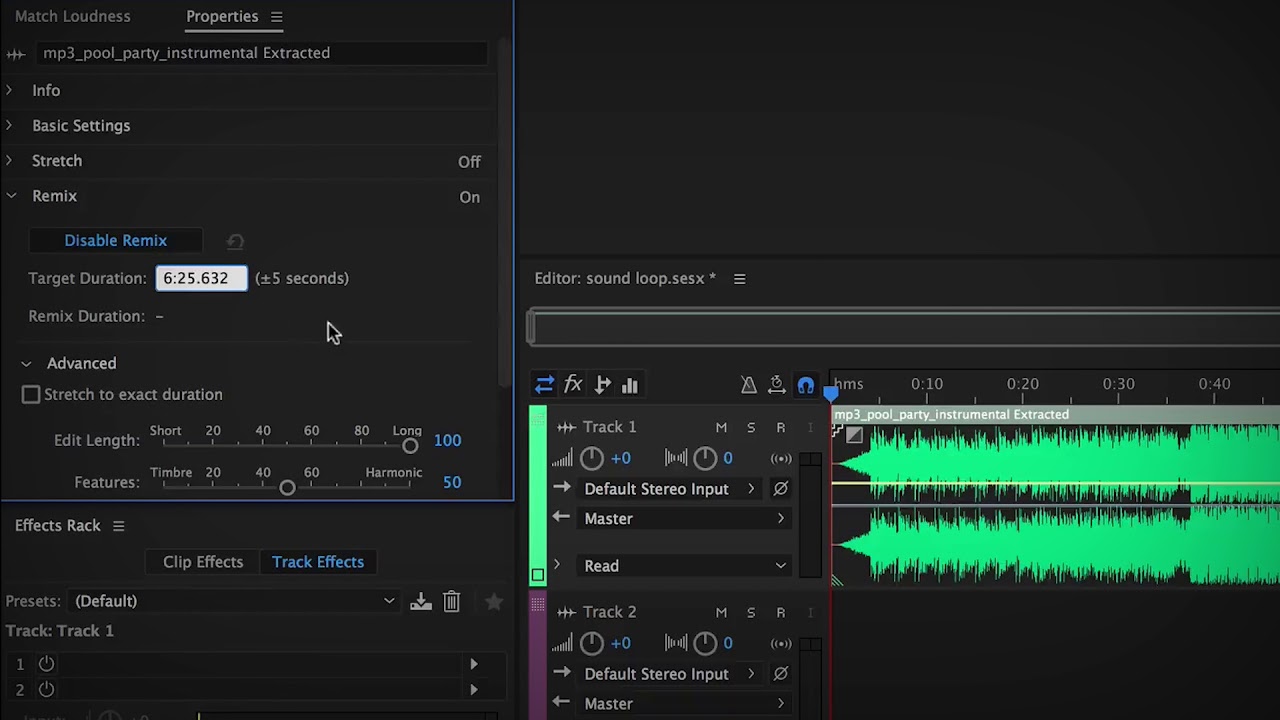The image size is (1280, 720).
Task: Solo Track 1 with S button
Action: [751, 428]
